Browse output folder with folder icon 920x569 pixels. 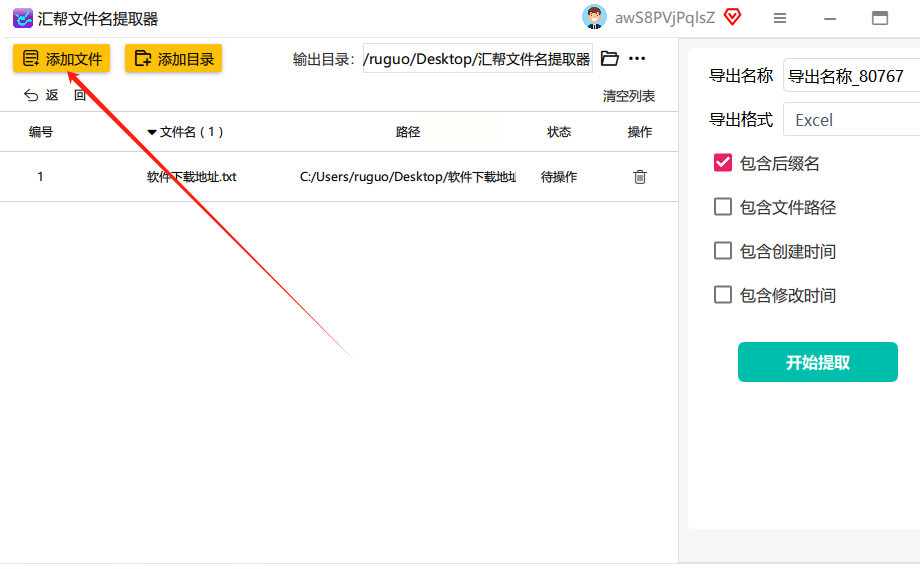click(610, 58)
